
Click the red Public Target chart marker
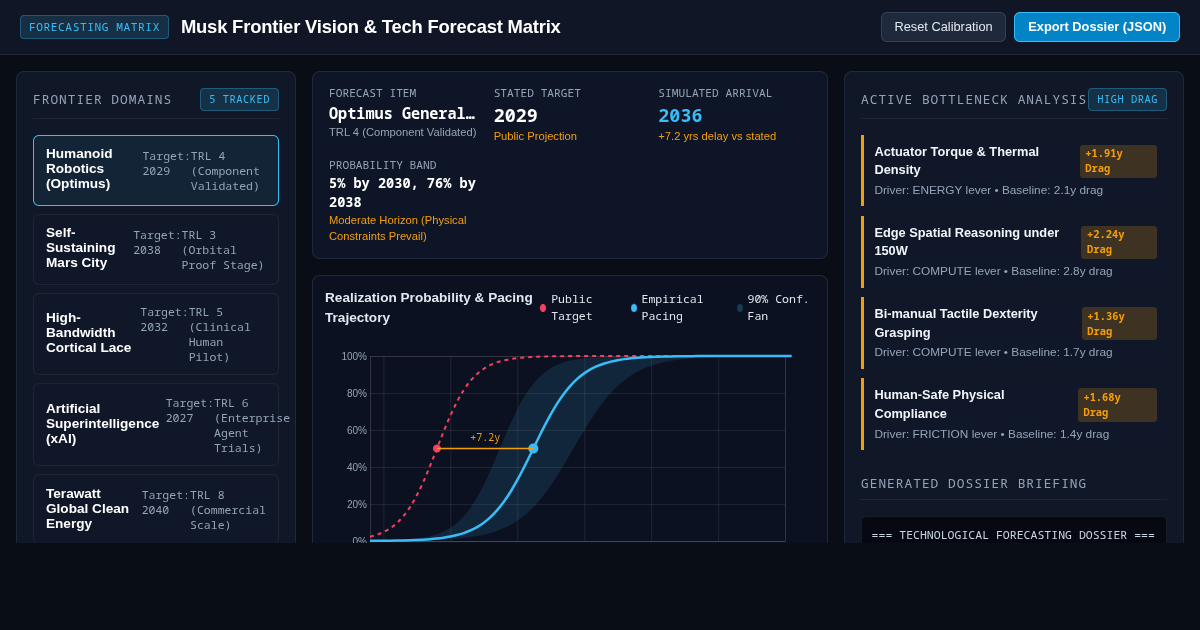(437, 448)
